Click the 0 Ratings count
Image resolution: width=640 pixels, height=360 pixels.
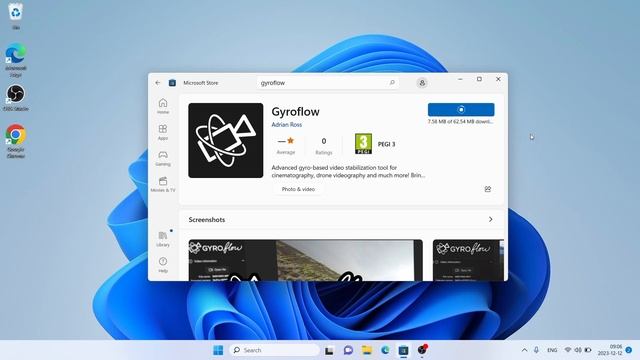[324, 145]
